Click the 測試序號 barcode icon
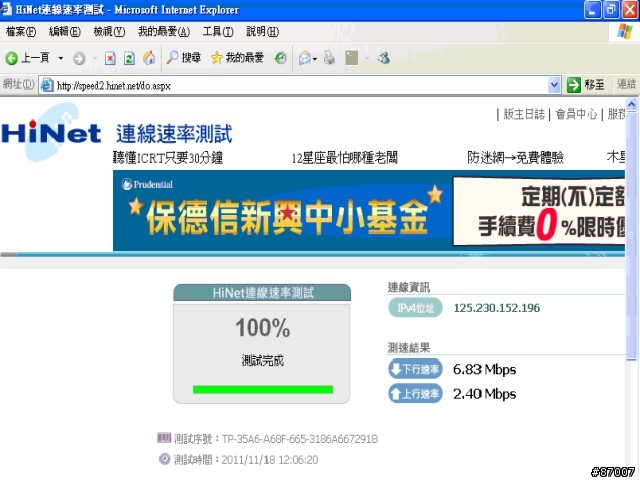 coord(164,438)
